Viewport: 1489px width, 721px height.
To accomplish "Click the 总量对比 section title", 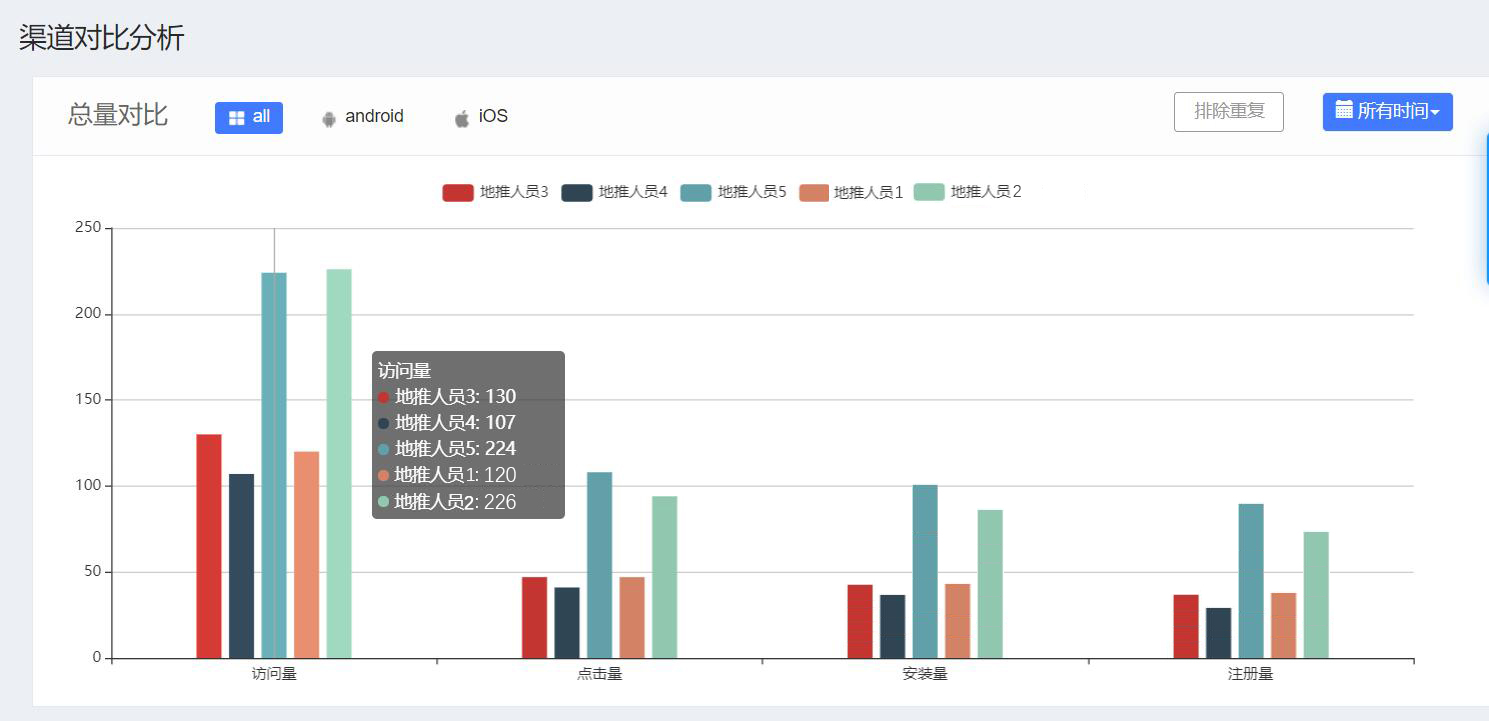I will (118, 115).
